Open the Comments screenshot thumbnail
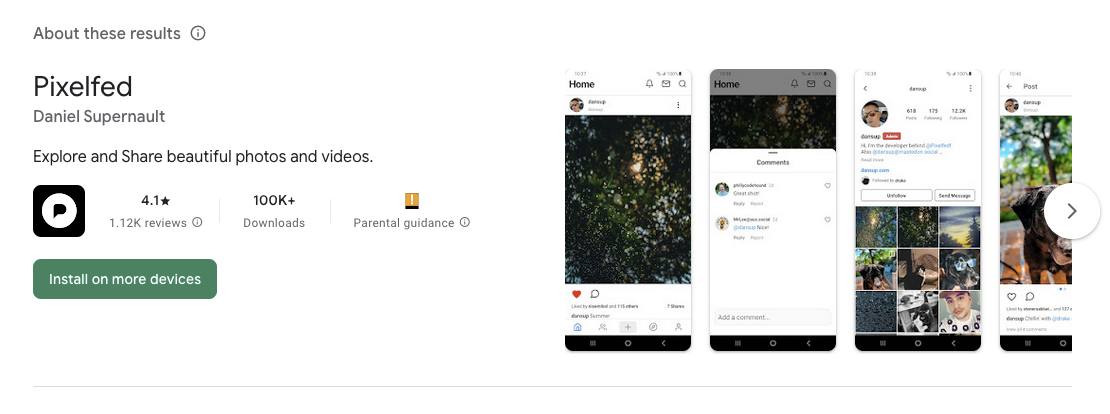1110x414 pixels. pyautogui.click(x=773, y=209)
